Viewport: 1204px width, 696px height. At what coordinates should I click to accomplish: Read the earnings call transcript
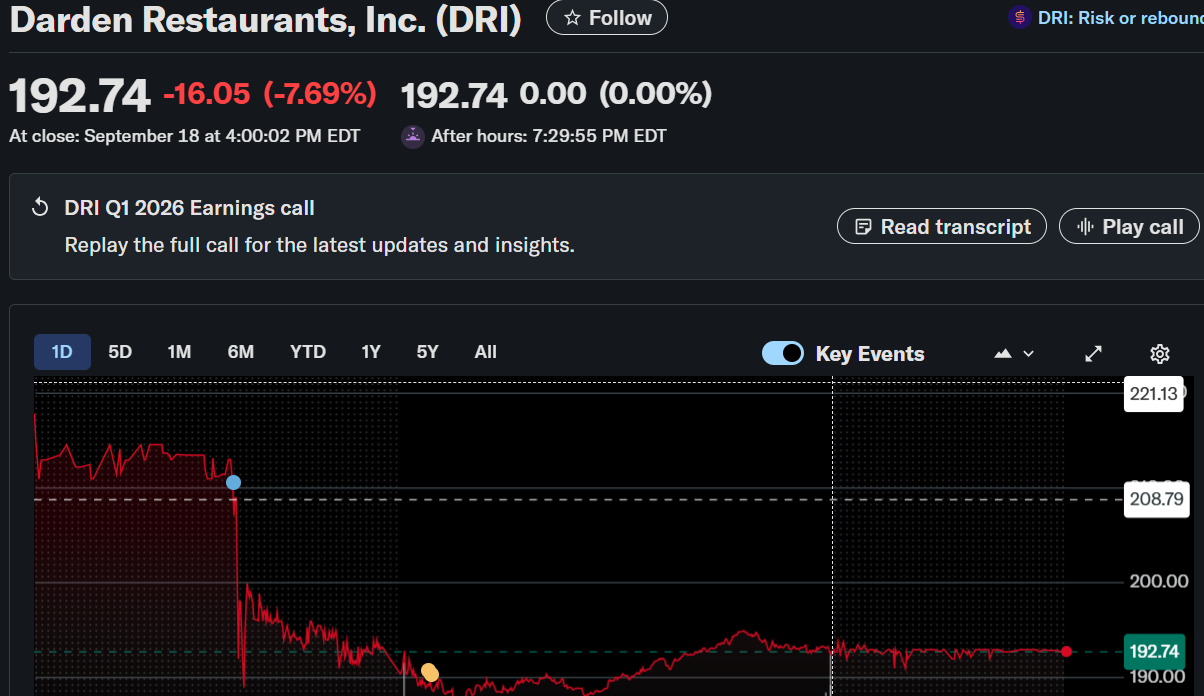point(942,226)
